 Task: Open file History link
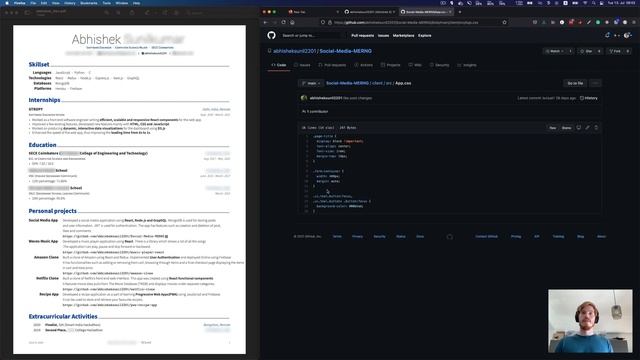coord(589,98)
